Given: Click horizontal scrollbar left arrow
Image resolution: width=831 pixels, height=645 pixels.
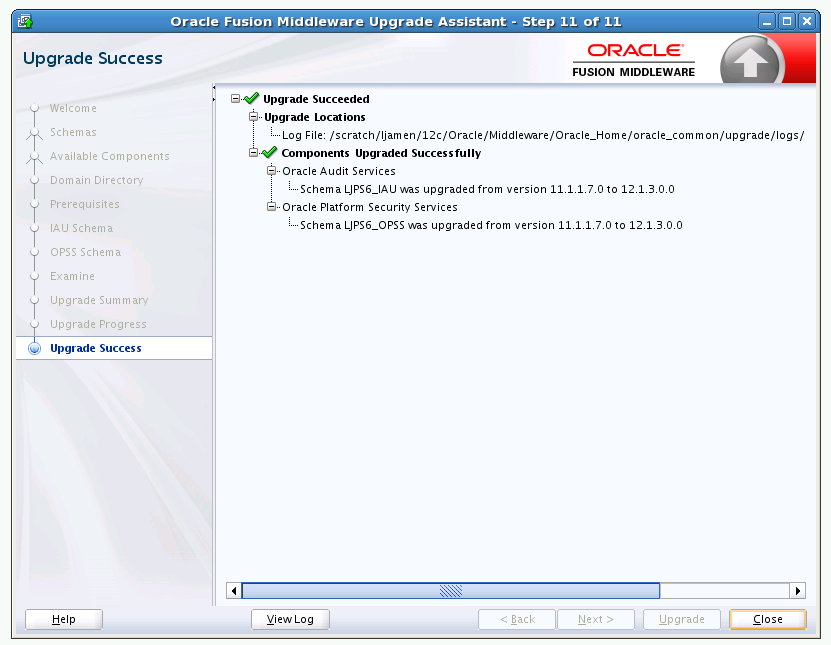Looking at the screenshot, I should 234,590.
